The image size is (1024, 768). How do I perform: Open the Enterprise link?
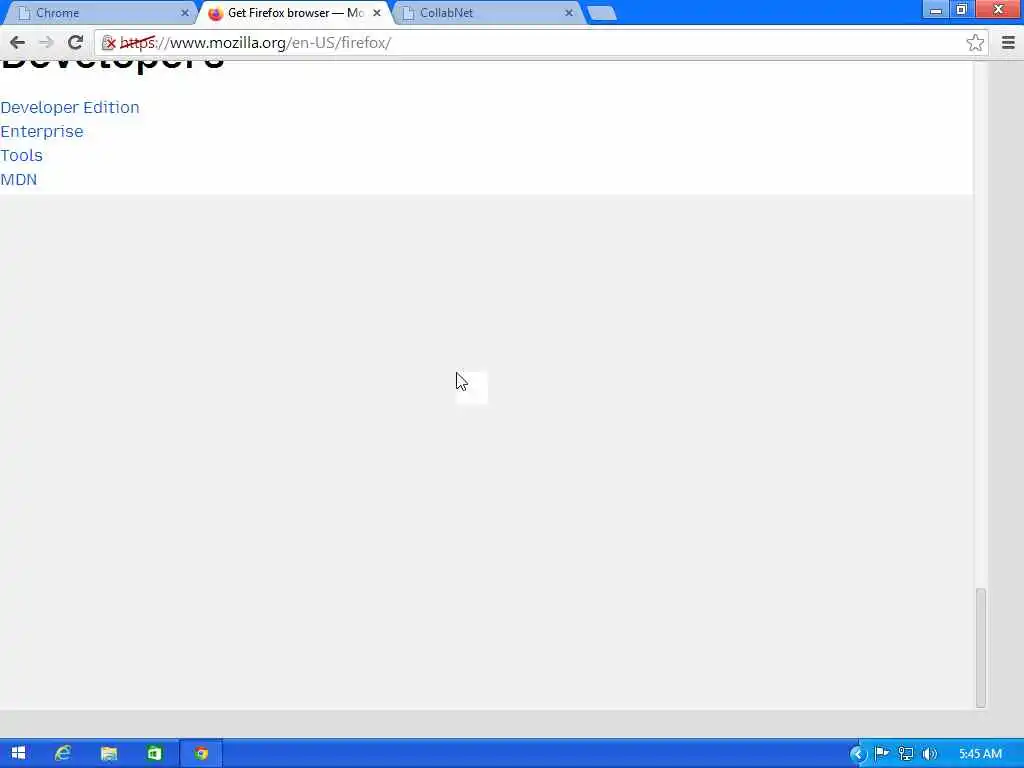(42, 131)
